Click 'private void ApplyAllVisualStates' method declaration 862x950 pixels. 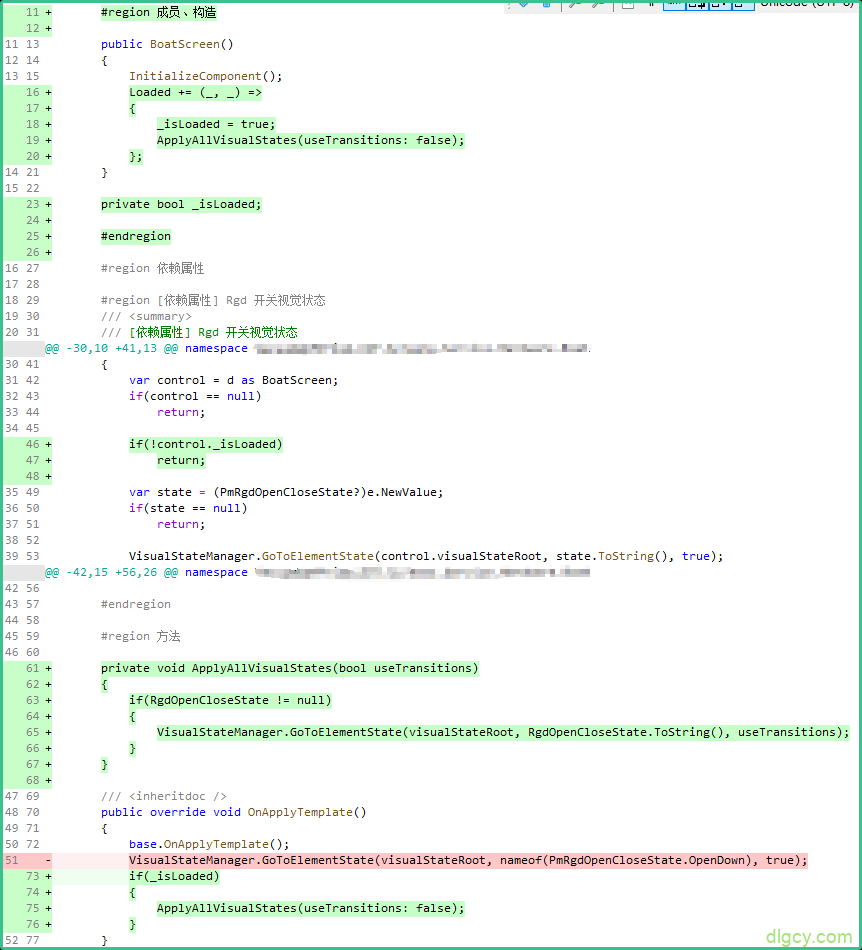point(289,668)
